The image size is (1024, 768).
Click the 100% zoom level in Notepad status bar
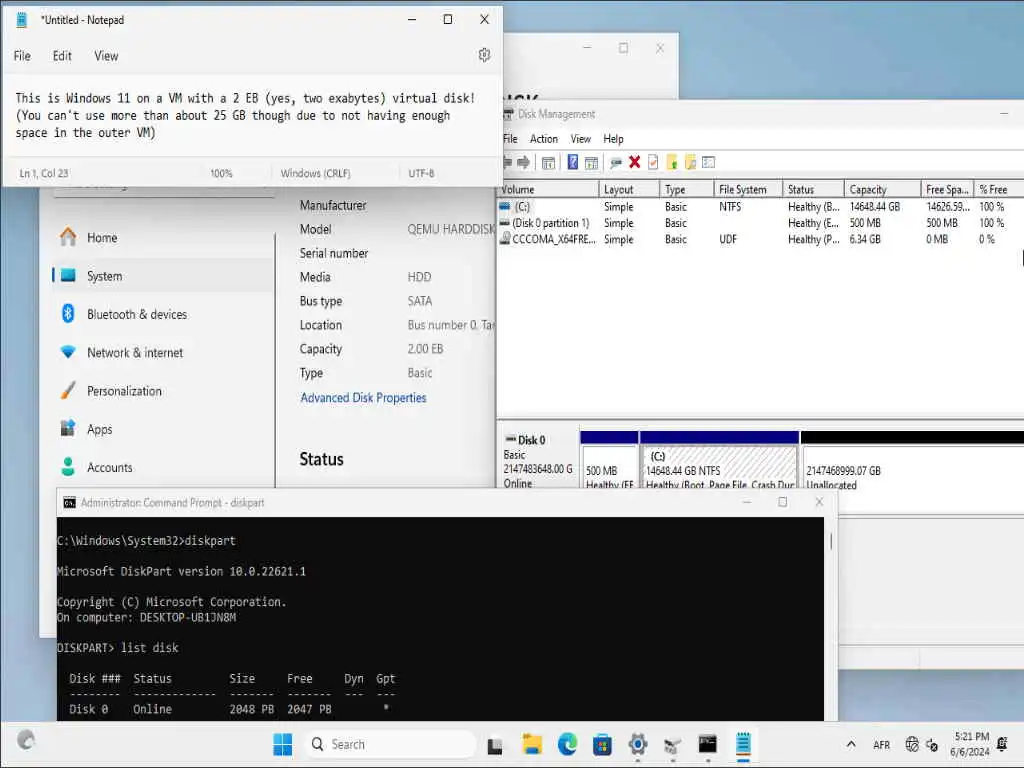coord(221,174)
